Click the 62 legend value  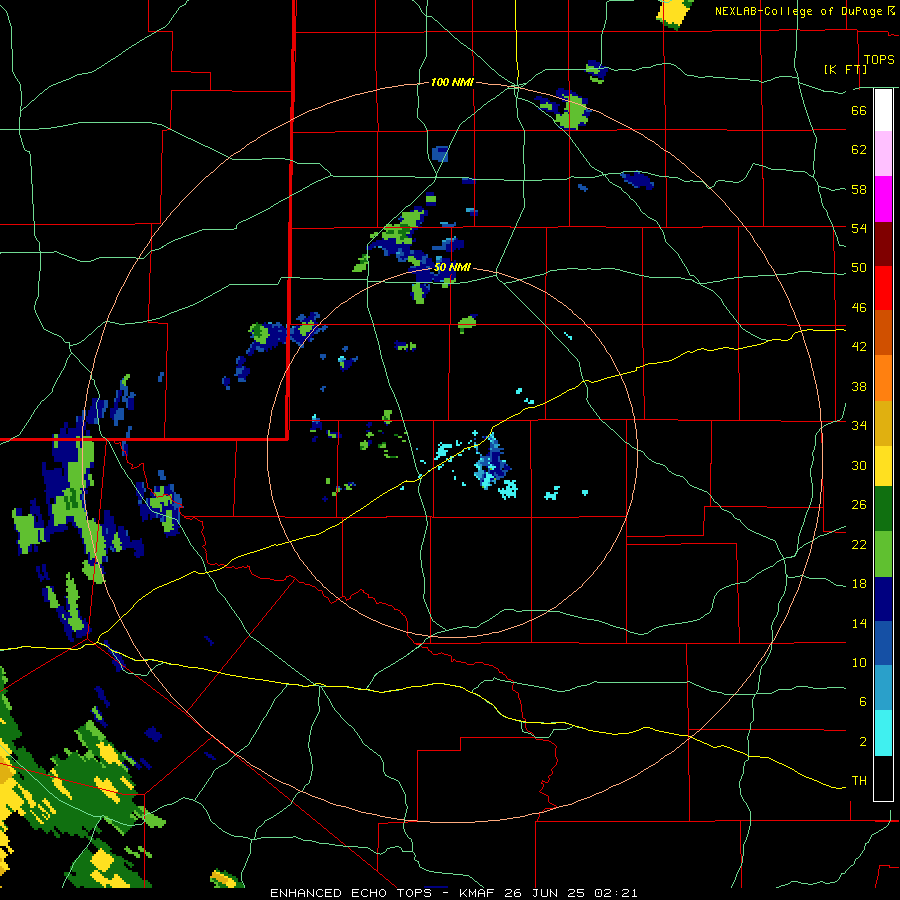[x=859, y=150]
